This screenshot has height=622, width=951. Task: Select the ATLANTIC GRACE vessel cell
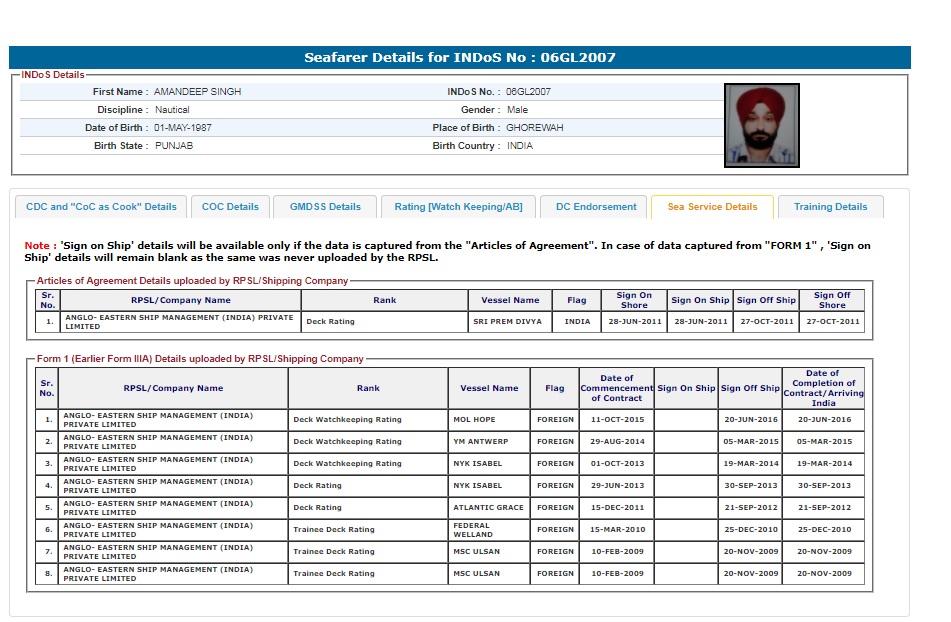(x=488, y=508)
